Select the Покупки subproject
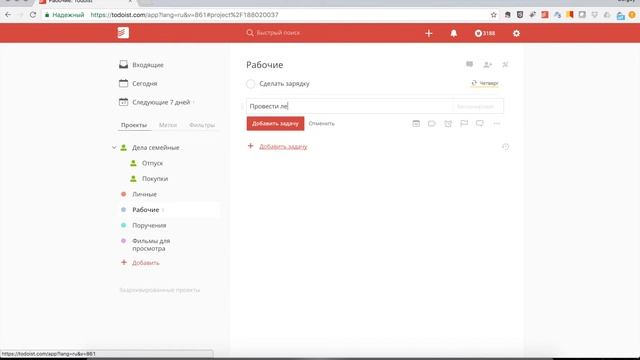 coord(155,179)
